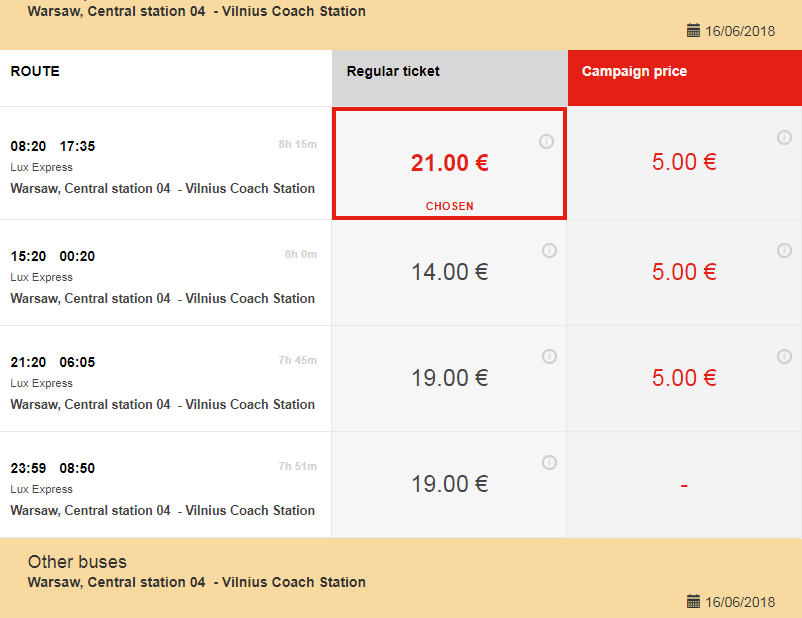This screenshot has width=802, height=618.
Task: Pick 5.00 € campaign price for 15:20 bus
Action: 684,273
